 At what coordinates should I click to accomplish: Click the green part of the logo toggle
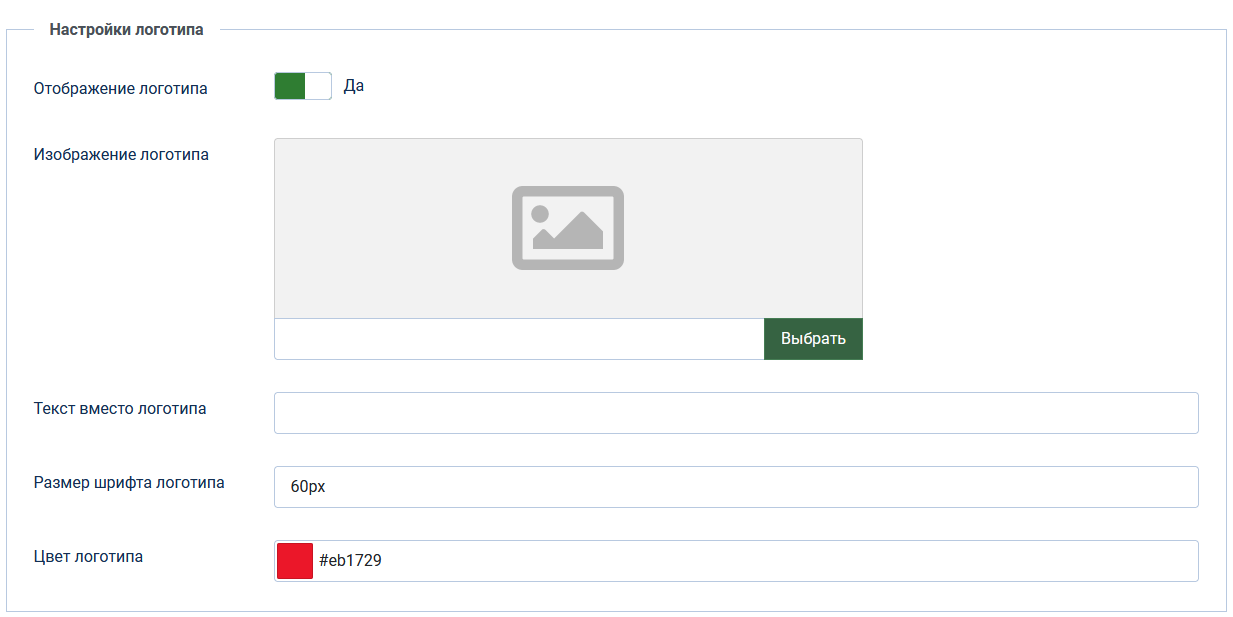pyautogui.click(x=290, y=86)
